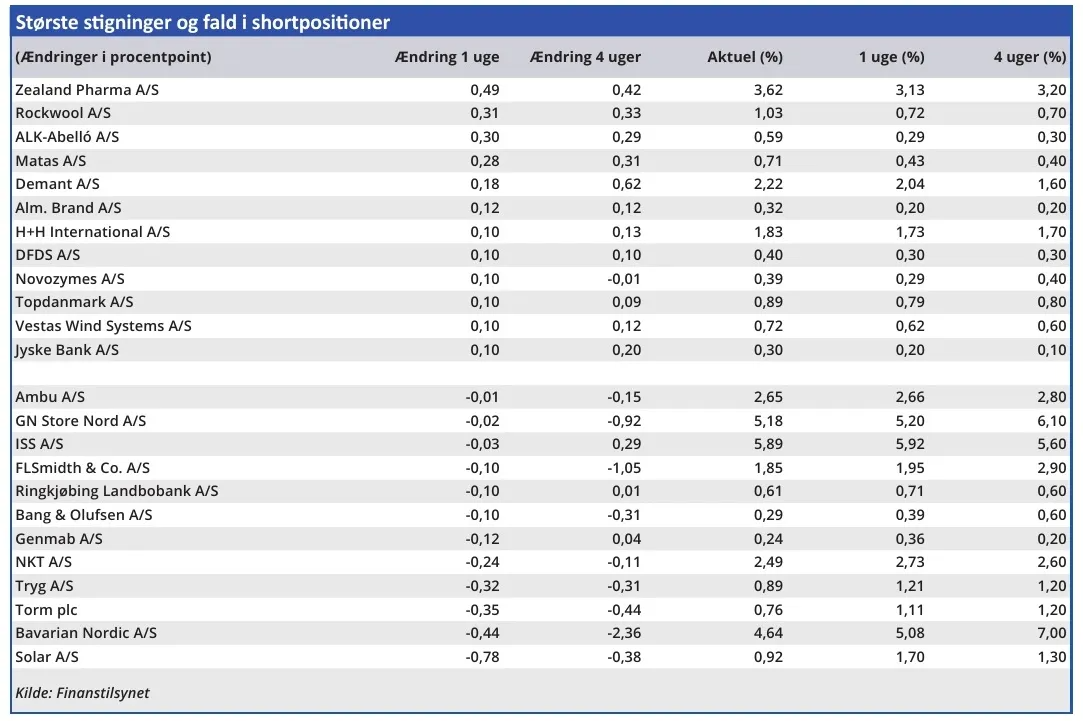
Task: Click the table title "Største stigninger og fald i shortpositioner"
Action: [x=203, y=22]
